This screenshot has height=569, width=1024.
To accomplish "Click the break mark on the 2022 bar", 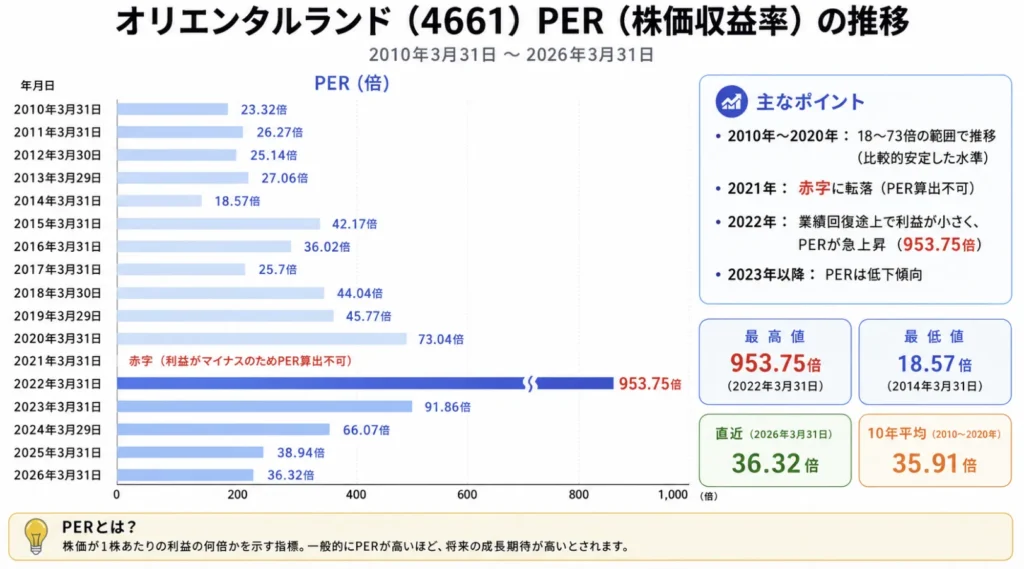I will tap(531, 383).
